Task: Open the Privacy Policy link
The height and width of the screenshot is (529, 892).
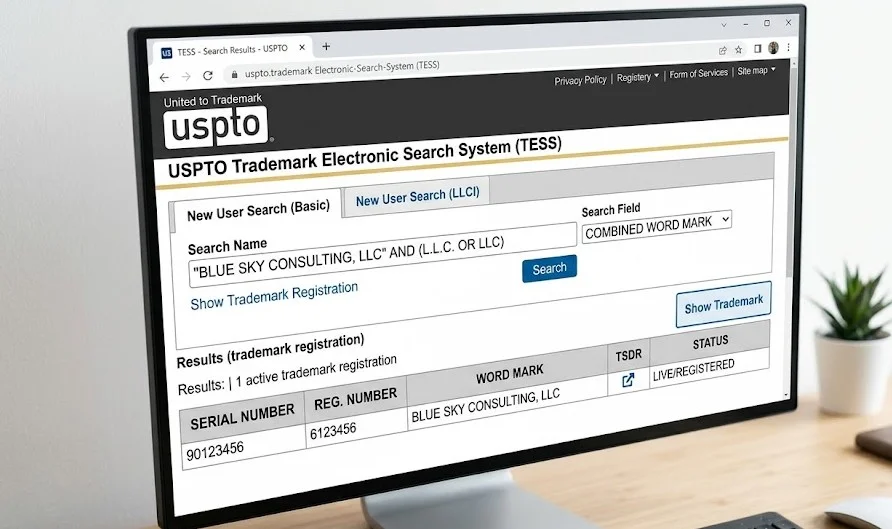Action: 580,80
